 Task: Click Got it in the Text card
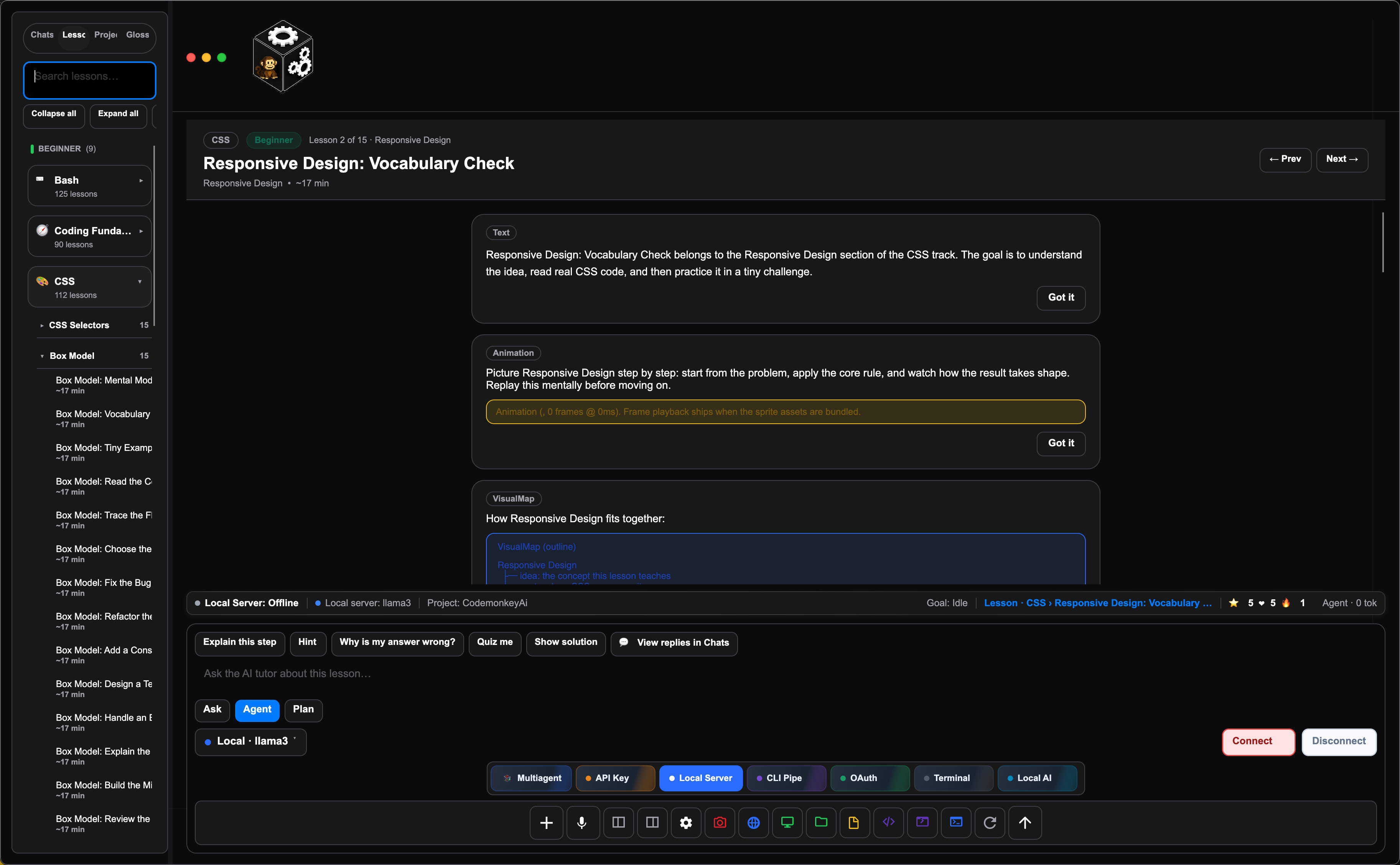click(1061, 298)
